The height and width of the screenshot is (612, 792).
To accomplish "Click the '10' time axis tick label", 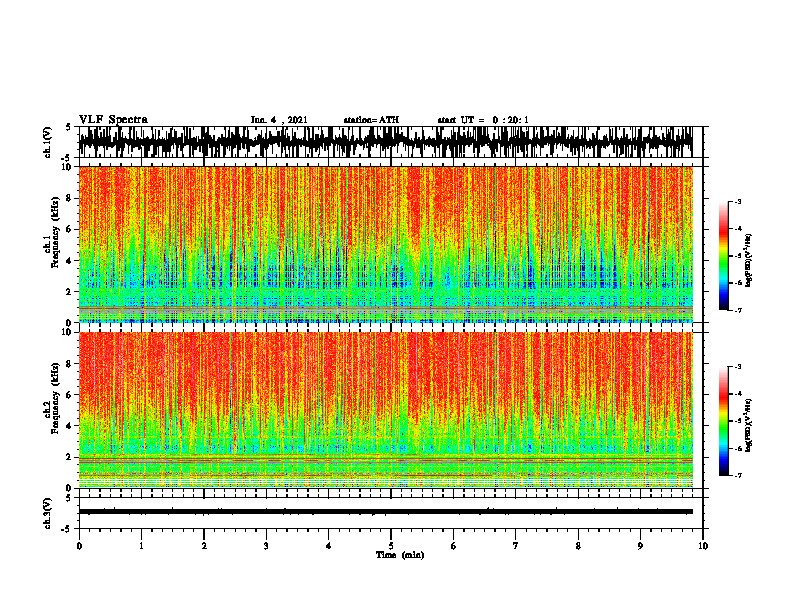I will tap(703, 546).
